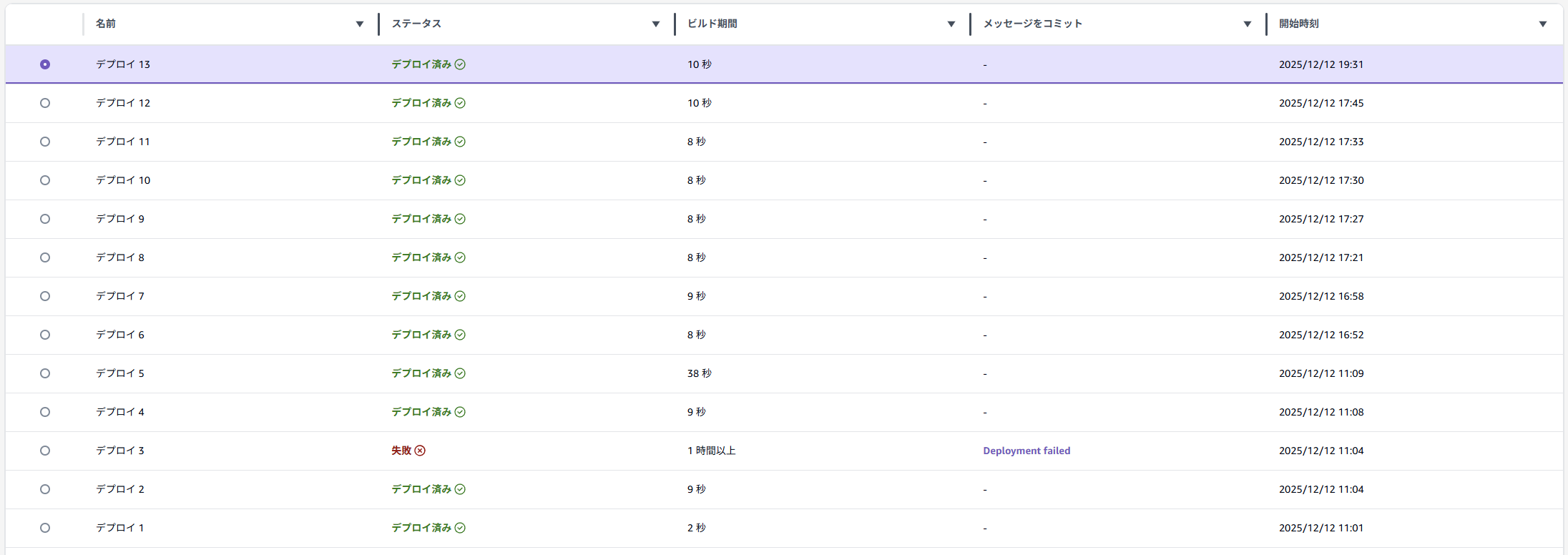
Task: Click the success checkmark icon for デプロイ 7
Action: [x=460, y=296]
